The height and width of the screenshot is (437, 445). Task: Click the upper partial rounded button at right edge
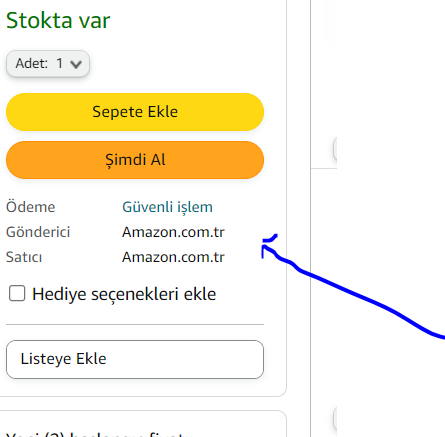tap(335, 149)
